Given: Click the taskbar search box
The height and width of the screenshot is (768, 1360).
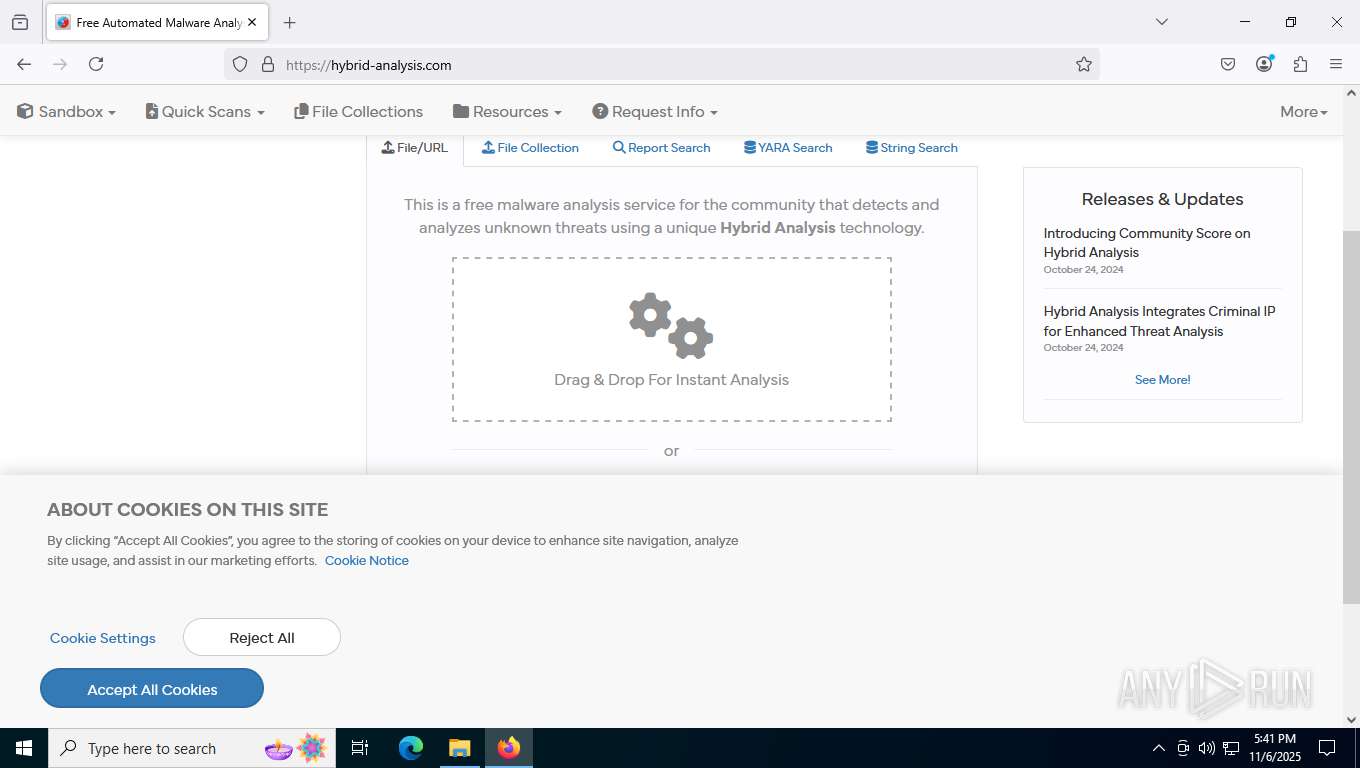Looking at the screenshot, I should click(x=192, y=748).
